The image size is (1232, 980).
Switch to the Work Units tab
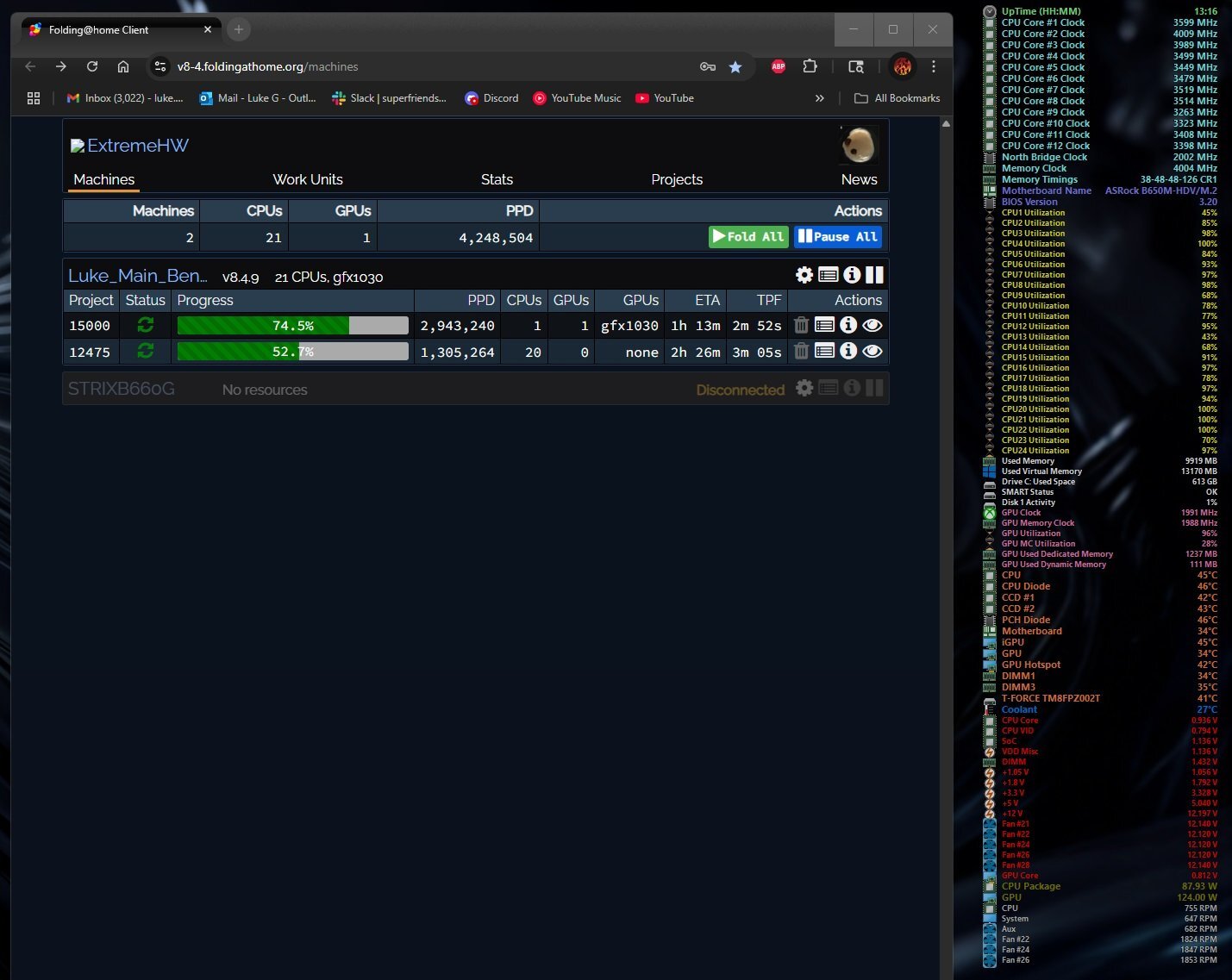point(308,179)
